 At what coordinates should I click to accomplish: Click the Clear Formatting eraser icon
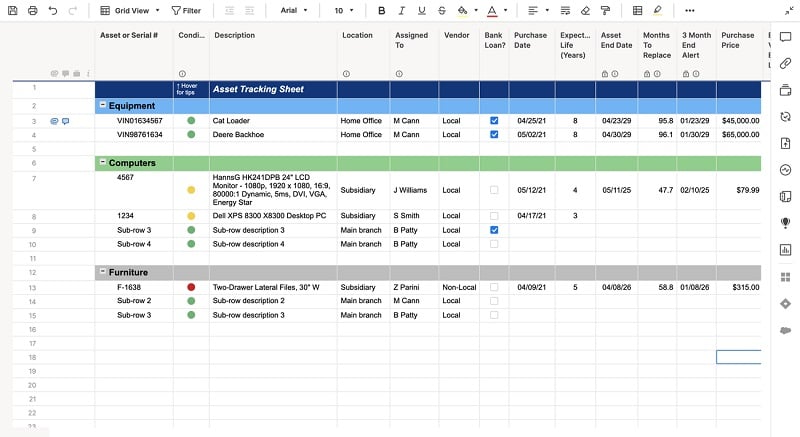(585, 10)
